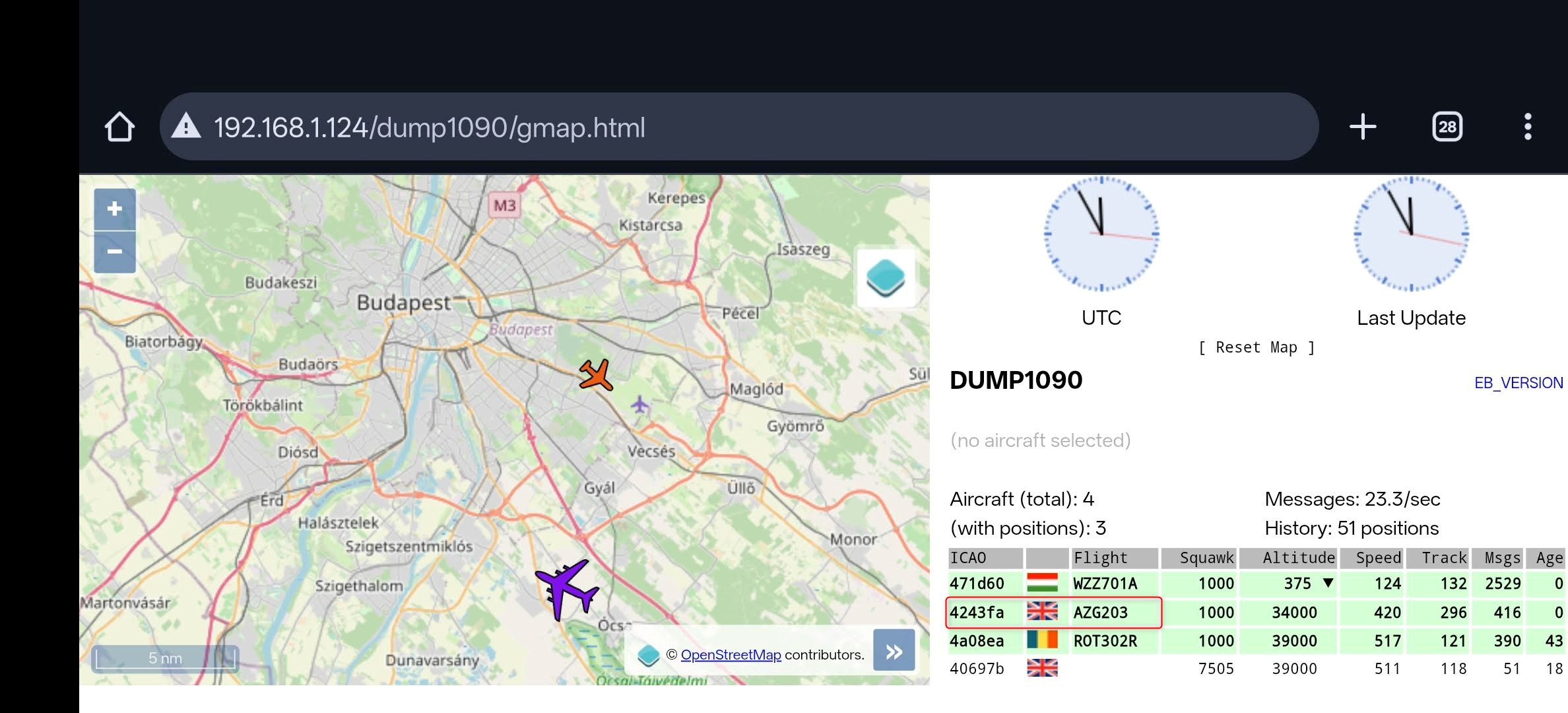This screenshot has height=713, width=1568.
Task: Select the WZZ701A aircraft row
Action: pyautogui.click(x=1104, y=584)
